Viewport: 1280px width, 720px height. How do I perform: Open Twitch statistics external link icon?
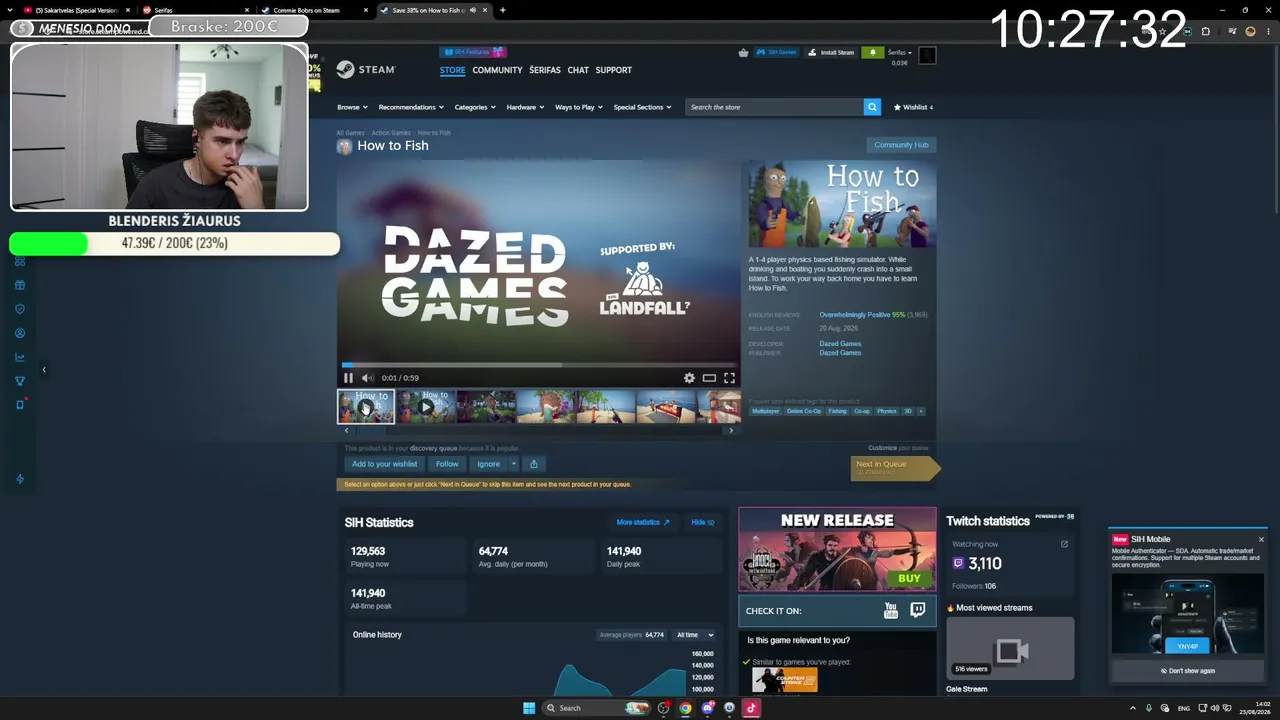pyautogui.click(x=1064, y=544)
